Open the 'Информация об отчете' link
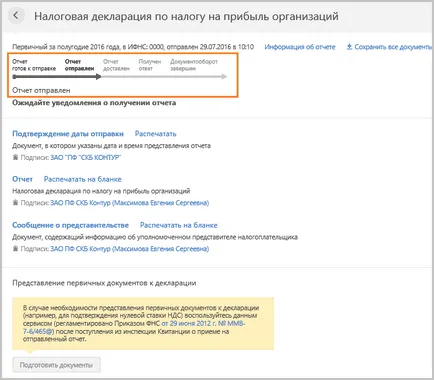This screenshot has height=380, width=434. (x=300, y=47)
